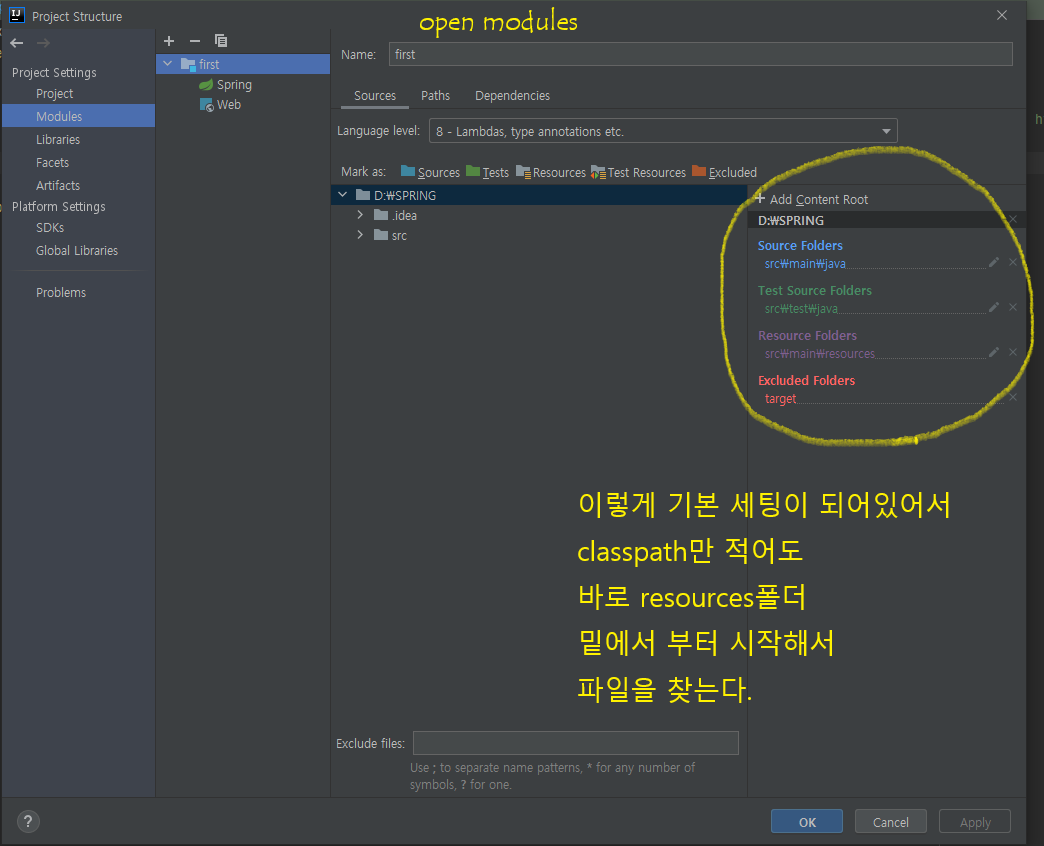Switch to the Dependencies tab

[x=512, y=95]
